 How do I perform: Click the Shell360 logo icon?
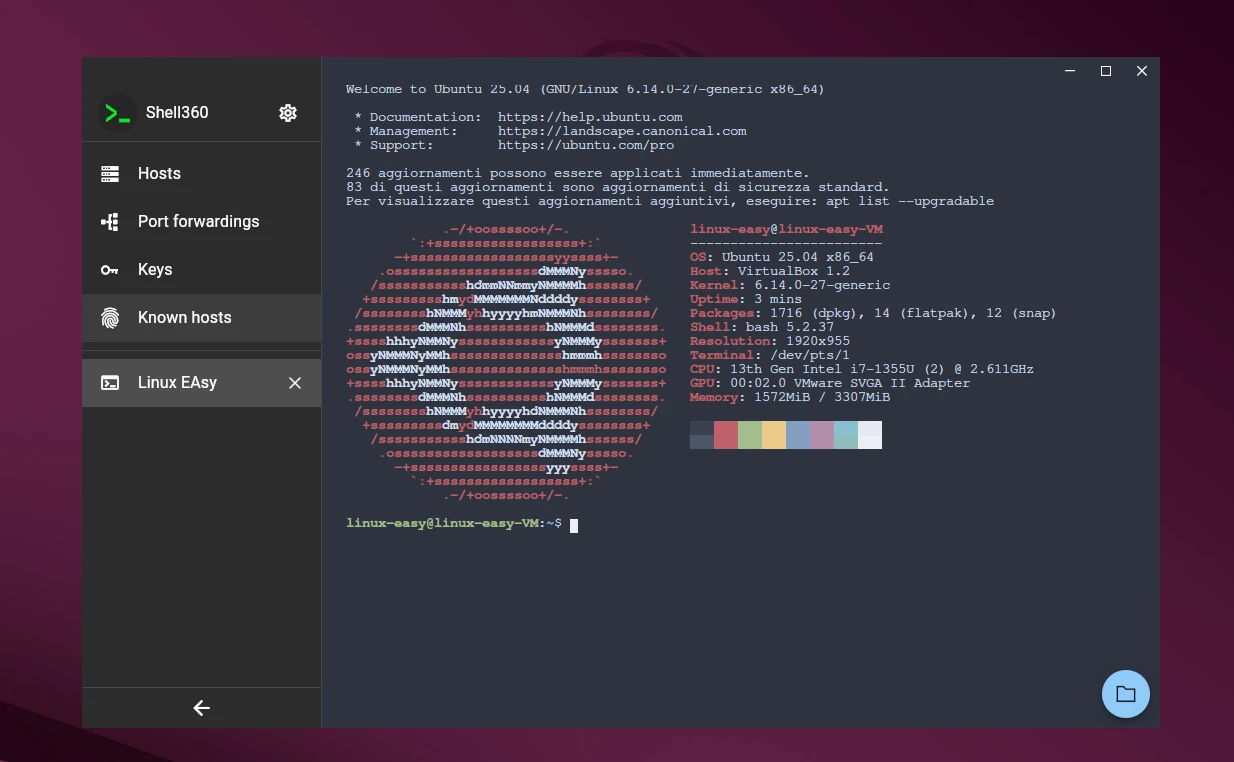(x=117, y=113)
